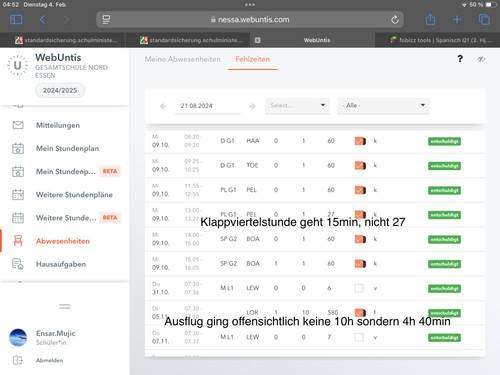Image resolution: width=500 pixels, height=375 pixels.
Task: Click the nessa.webuntis.com address bar
Action: pos(250,20)
